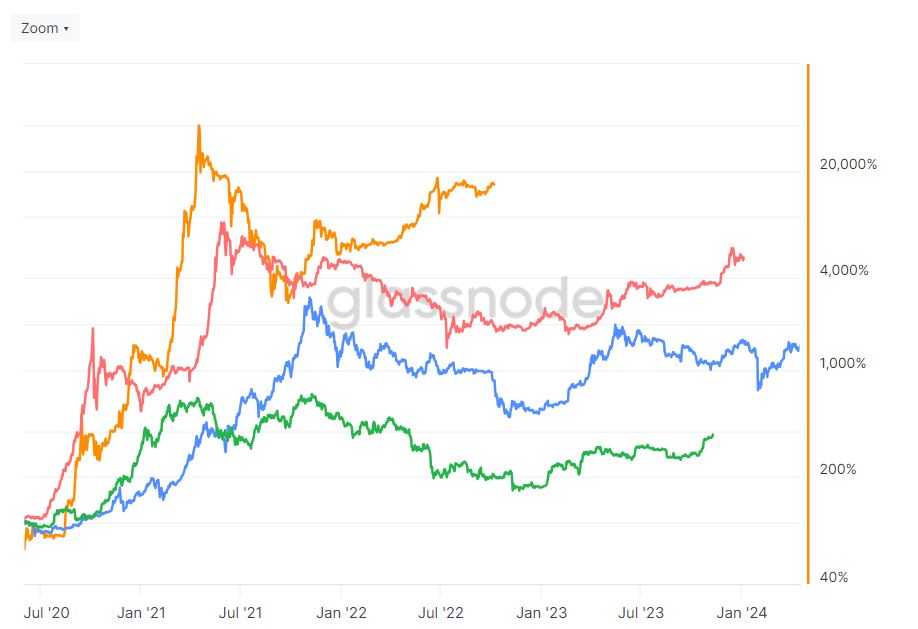Click the 20,000% y-axis label
This screenshot has height=629, width=918.
(x=848, y=165)
